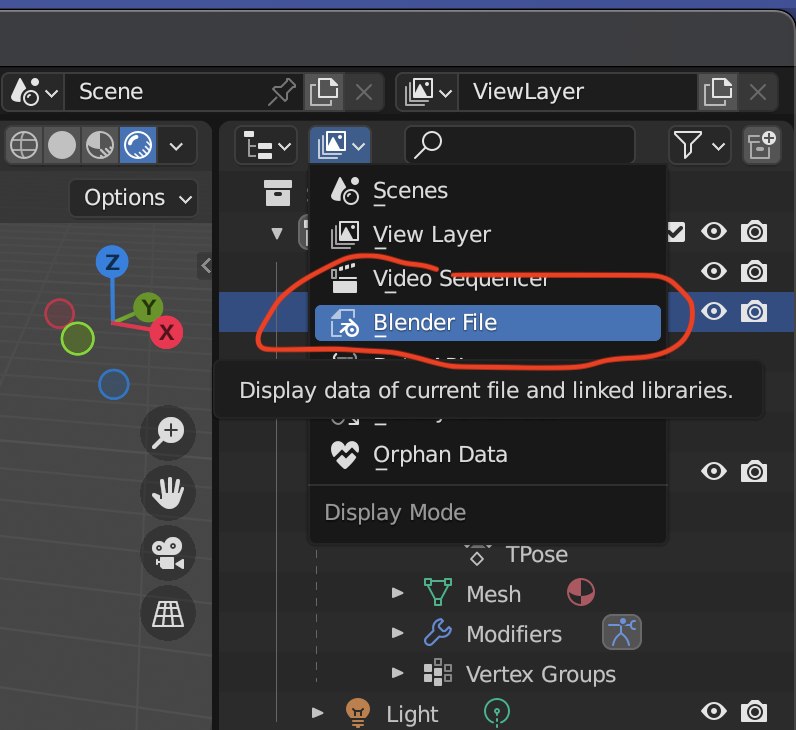Image resolution: width=796 pixels, height=730 pixels.
Task: Click the armature modifier icon
Action: (x=622, y=633)
